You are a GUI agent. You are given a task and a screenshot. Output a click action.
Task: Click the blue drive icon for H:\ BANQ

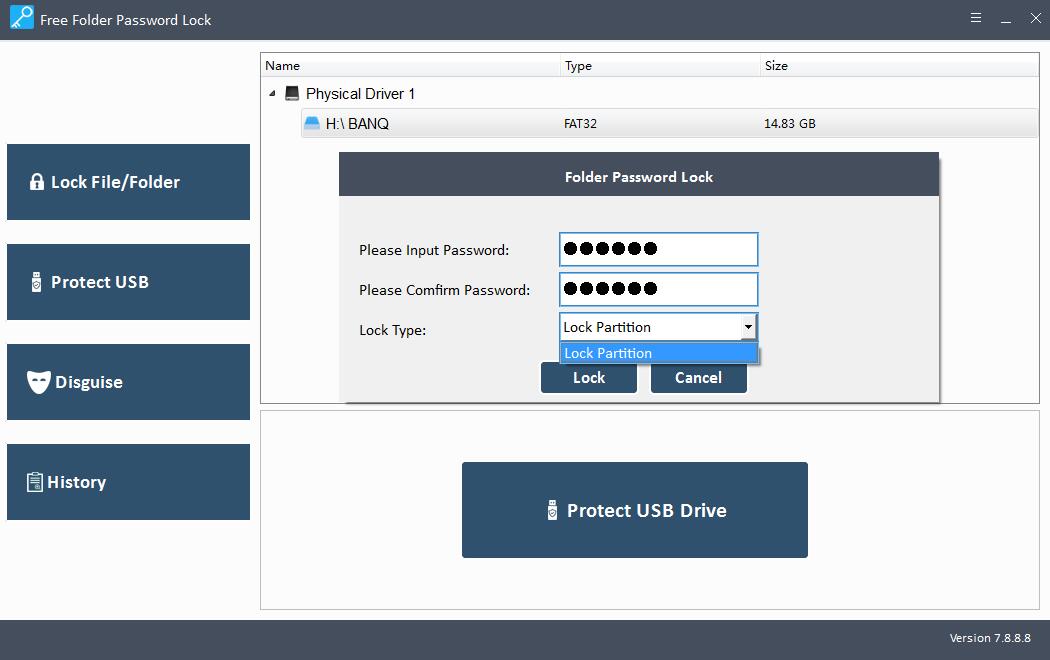pos(311,123)
